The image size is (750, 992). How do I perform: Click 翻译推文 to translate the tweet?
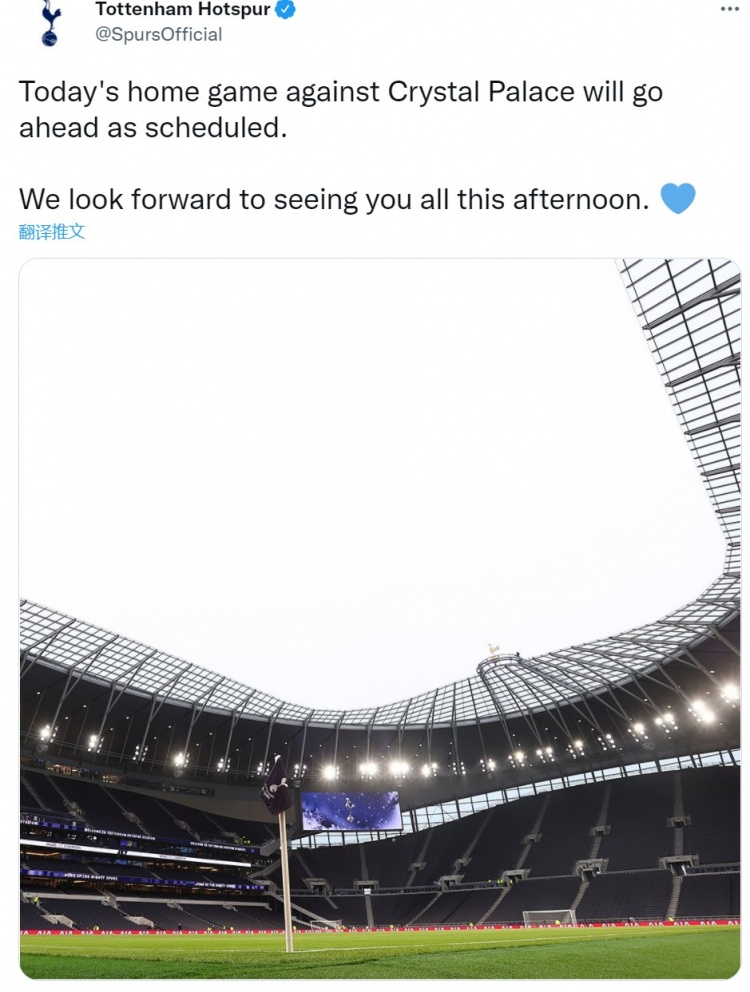click(x=51, y=232)
